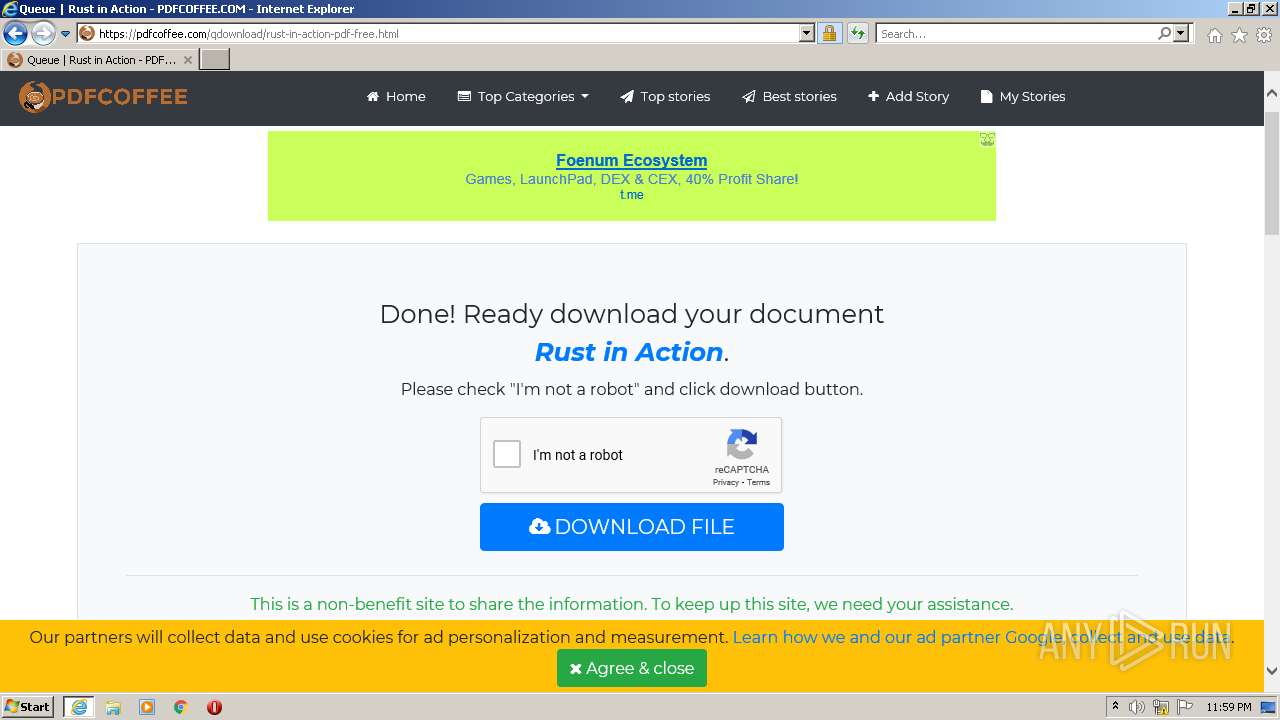Open My Stories page
This screenshot has height=720, width=1280.
click(1023, 97)
